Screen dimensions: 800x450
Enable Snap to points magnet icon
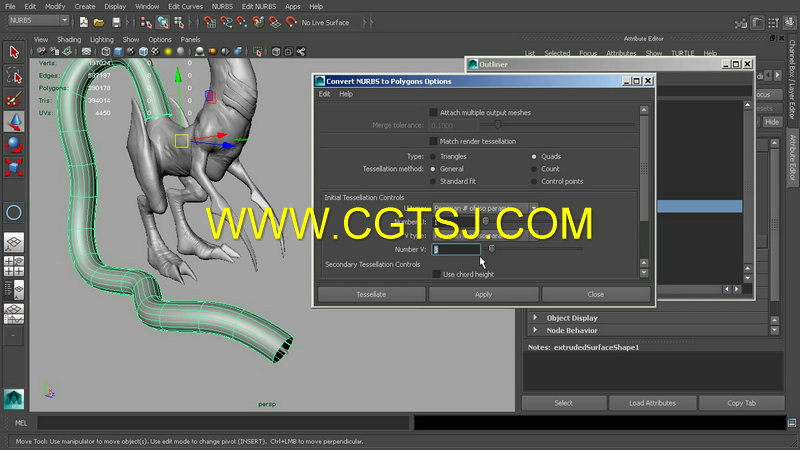point(242,22)
